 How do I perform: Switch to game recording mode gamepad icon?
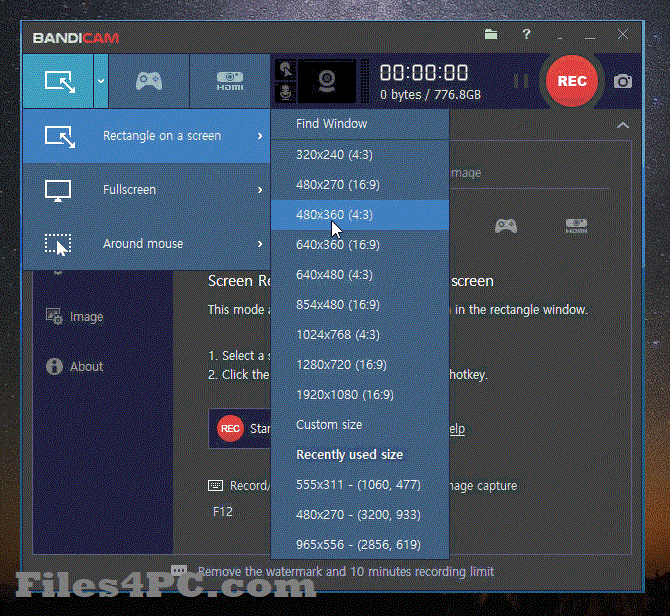tap(149, 81)
